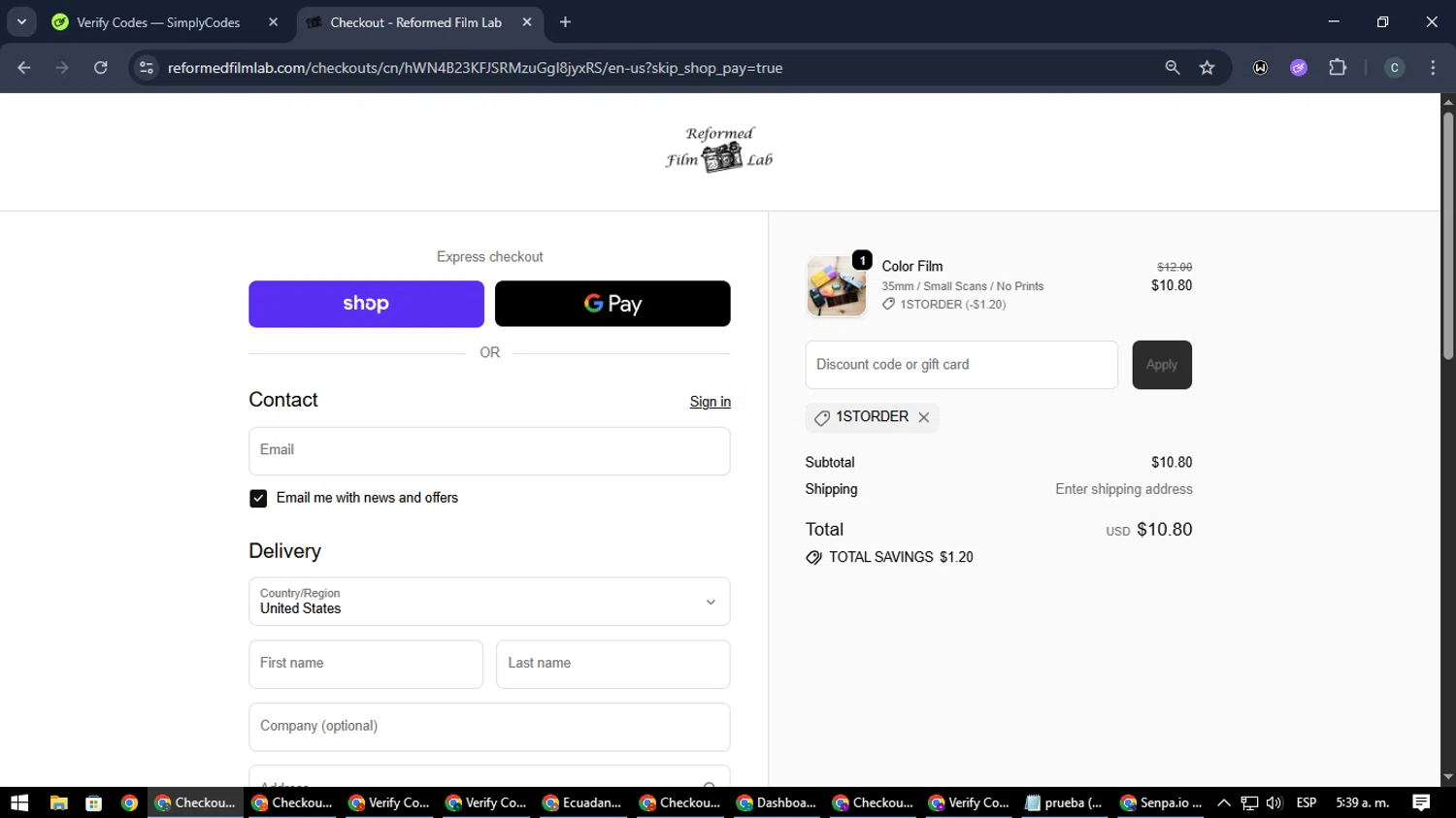Click the W extension icon in toolbar
The width and height of the screenshot is (1456, 818).
pos(1260,68)
